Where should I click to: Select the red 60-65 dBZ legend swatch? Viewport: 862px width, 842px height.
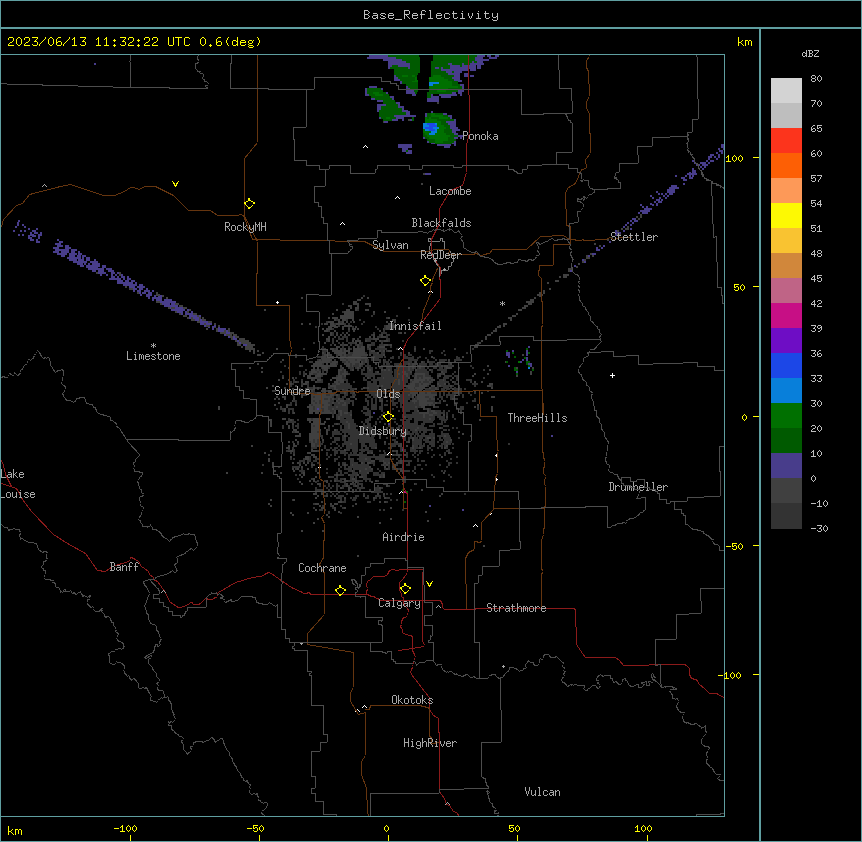point(786,140)
